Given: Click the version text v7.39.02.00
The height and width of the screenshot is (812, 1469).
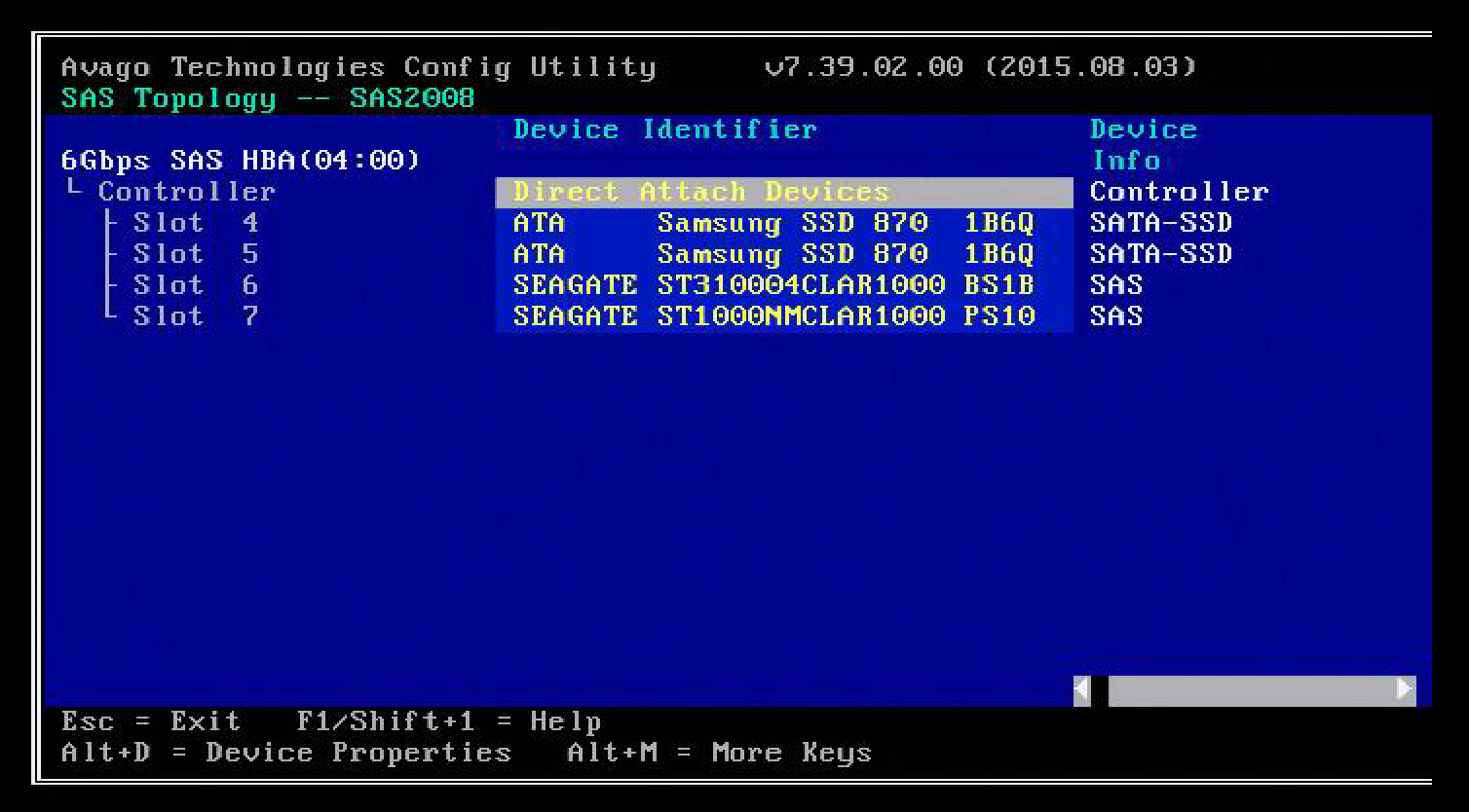Looking at the screenshot, I should [864, 67].
